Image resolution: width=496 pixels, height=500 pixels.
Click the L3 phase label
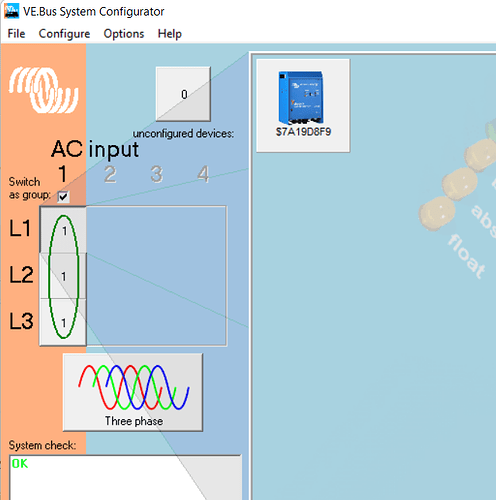[21, 321]
